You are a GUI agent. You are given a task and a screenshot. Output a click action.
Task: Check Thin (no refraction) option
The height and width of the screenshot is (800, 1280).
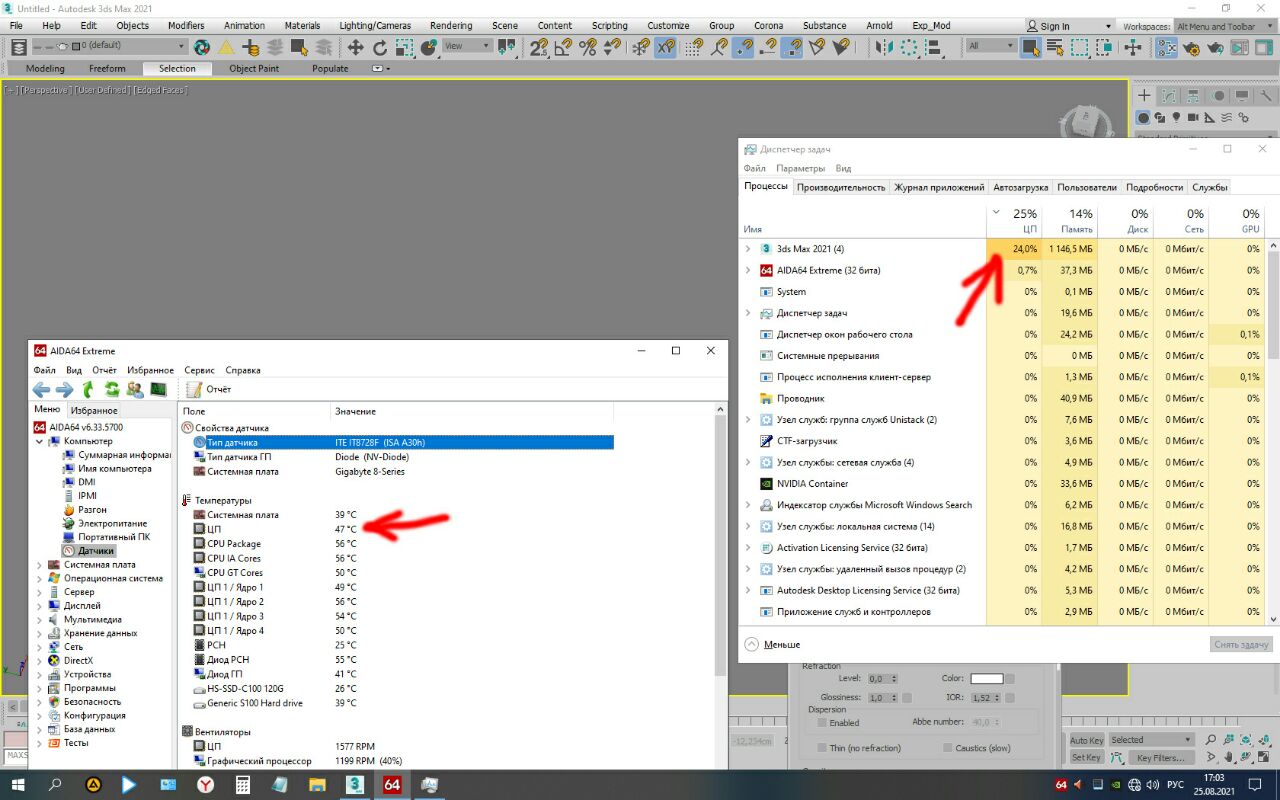[x=822, y=748]
